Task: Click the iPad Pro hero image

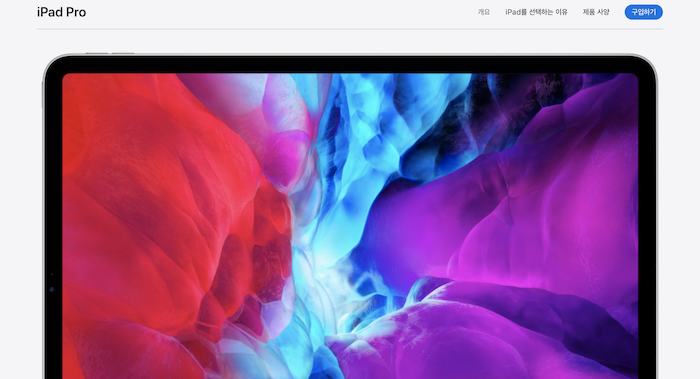Action: click(350, 216)
